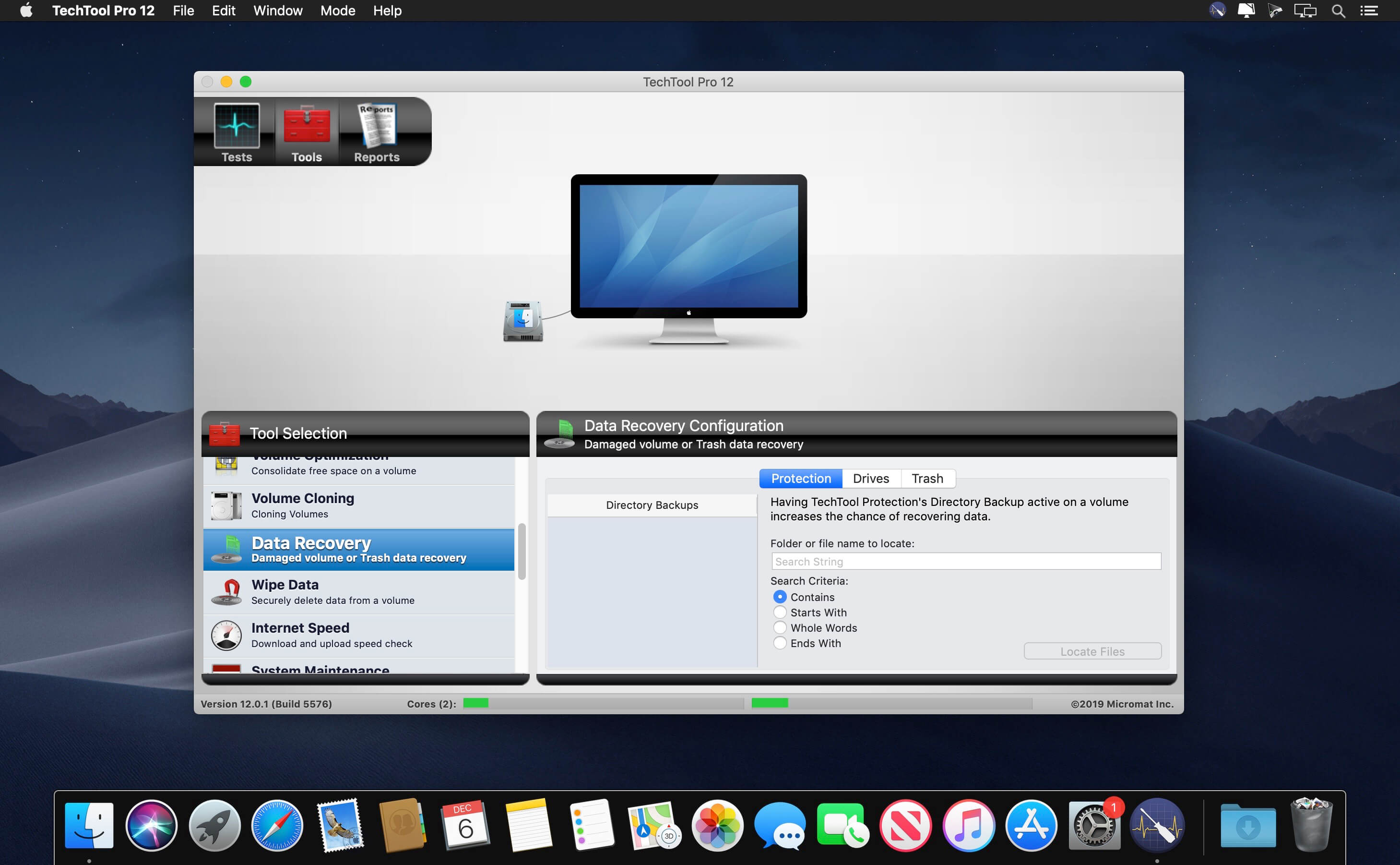Click the Tool Selection list scrollbar
This screenshot has width=1400, height=865.
[x=522, y=552]
